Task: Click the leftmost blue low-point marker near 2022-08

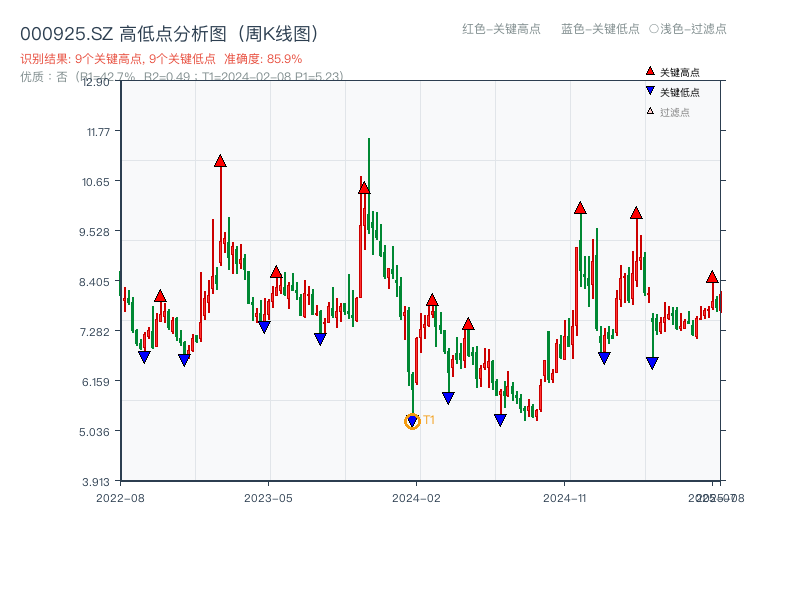Action: 143,354
